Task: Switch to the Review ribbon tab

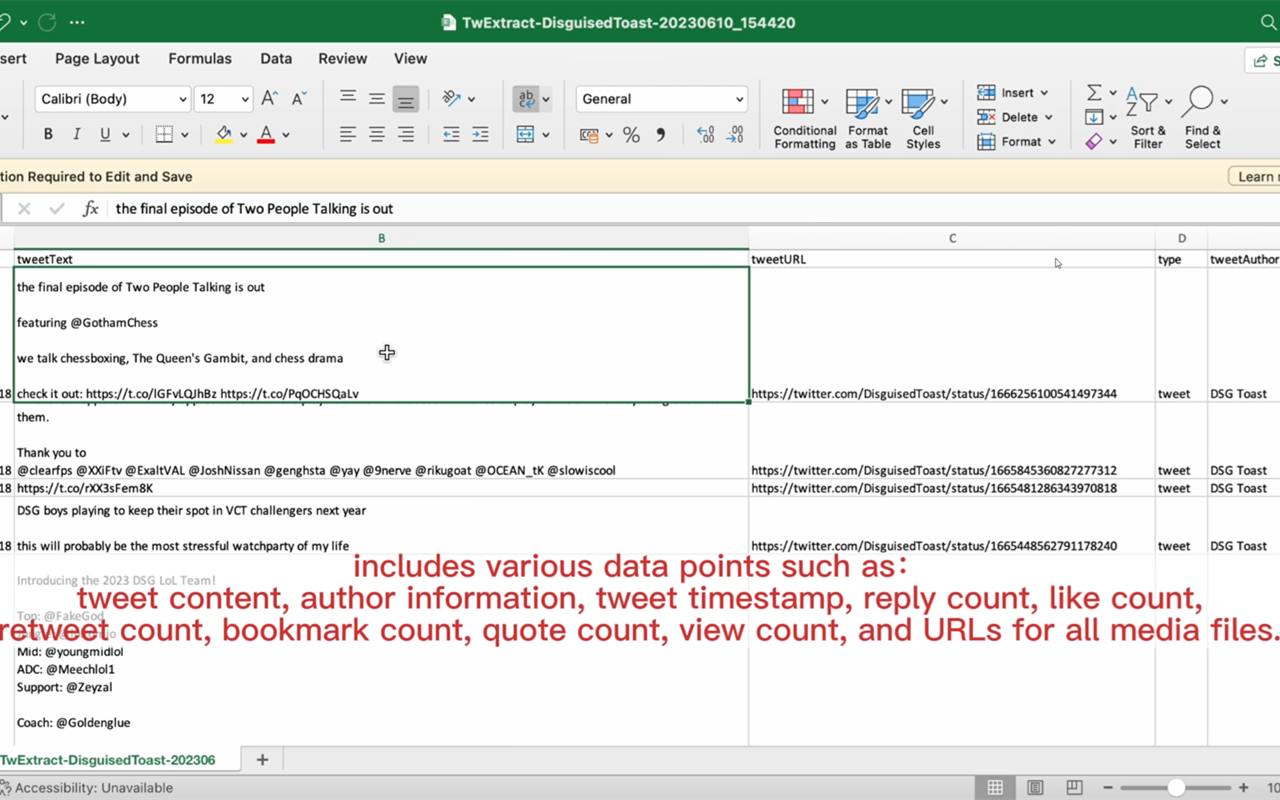Action: 342,58
